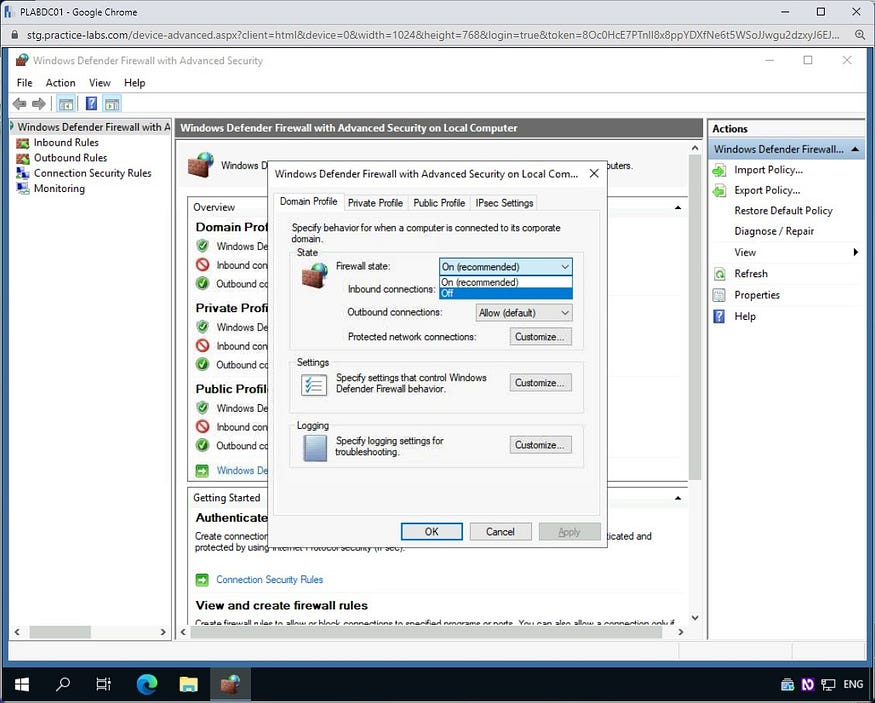875x703 pixels.
Task: Click the Connection Security Rules link
Action: point(270,580)
